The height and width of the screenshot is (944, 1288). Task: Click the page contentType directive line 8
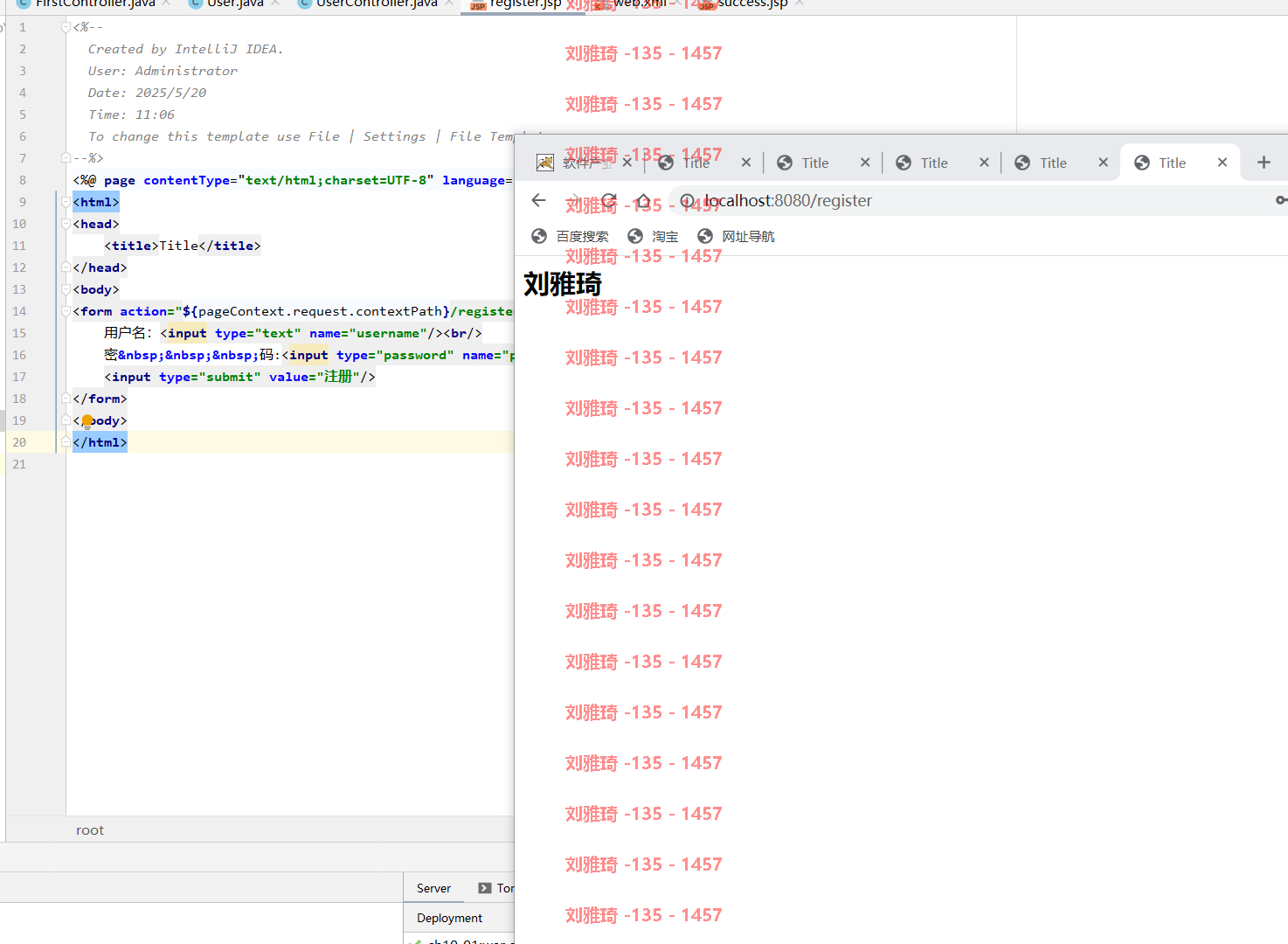point(293,180)
